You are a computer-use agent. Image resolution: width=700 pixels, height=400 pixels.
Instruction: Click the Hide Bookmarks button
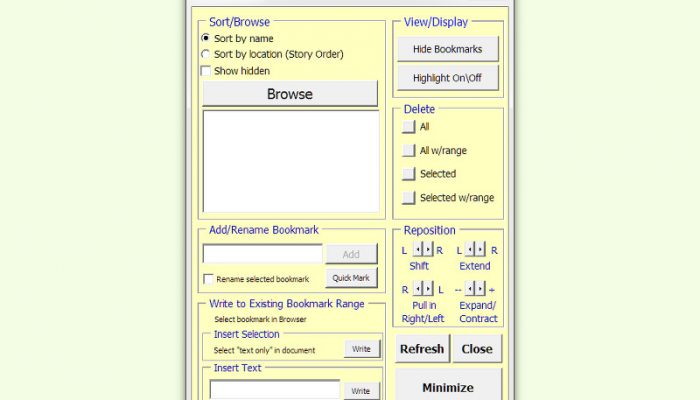(448, 49)
